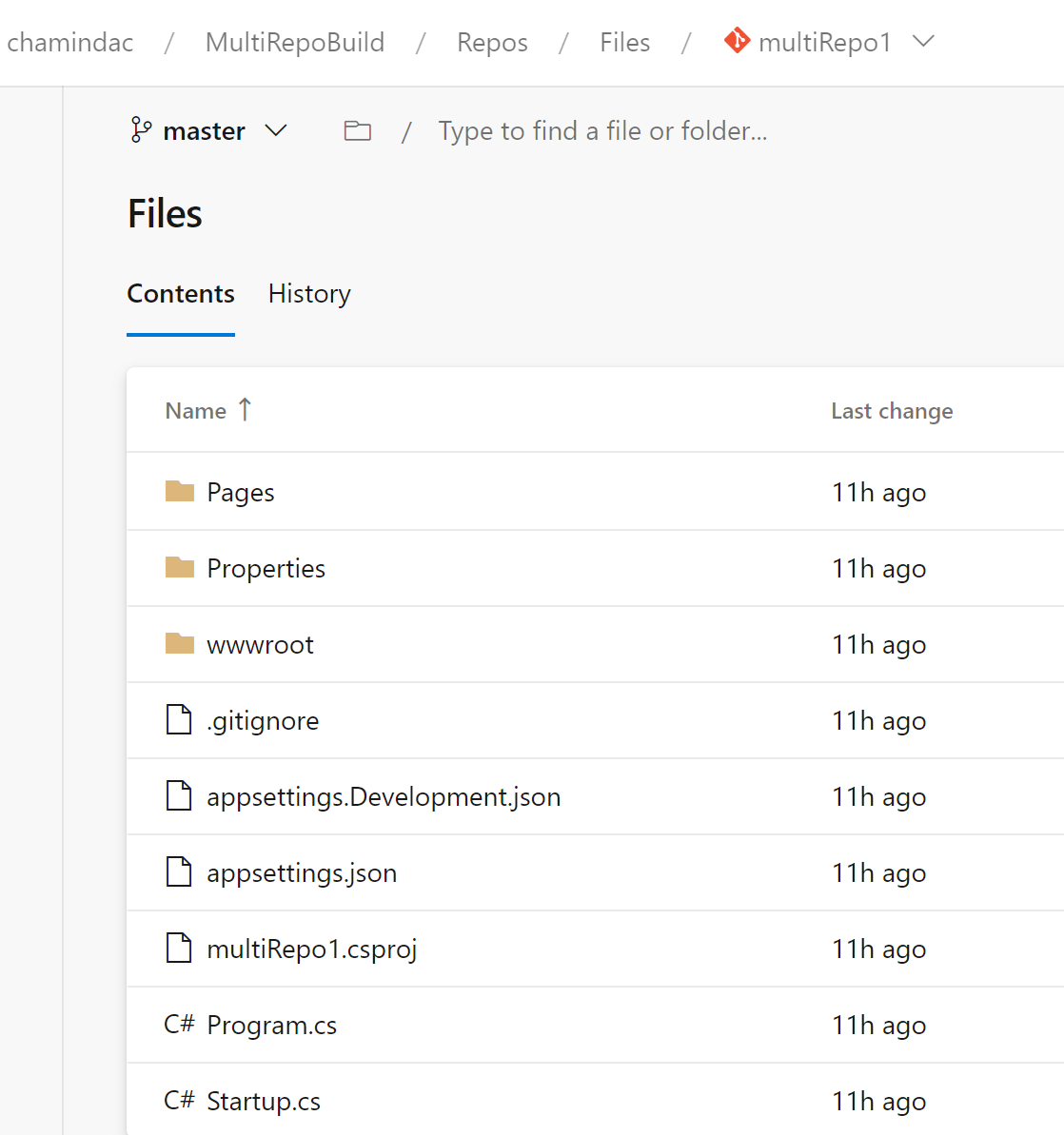Click the 11h ago value in appsettings.json row
Viewport: 1064px width, 1135px height.
coord(878,872)
